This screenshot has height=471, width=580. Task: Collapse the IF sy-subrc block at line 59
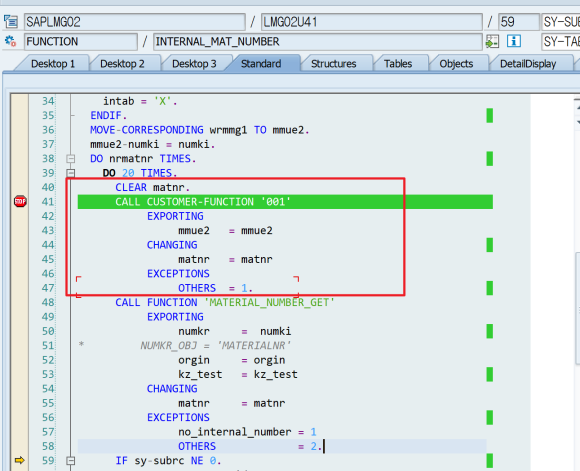coord(71,461)
